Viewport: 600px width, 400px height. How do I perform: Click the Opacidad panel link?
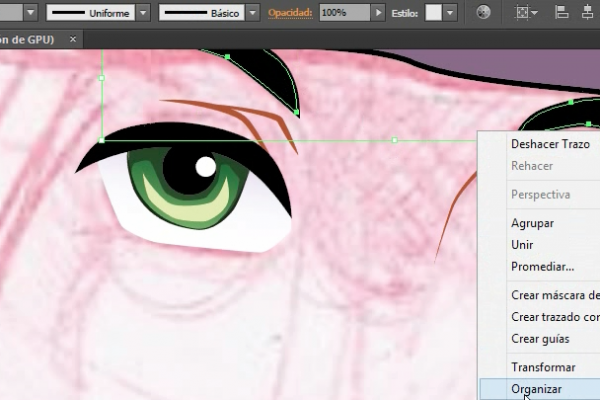click(x=289, y=14)
